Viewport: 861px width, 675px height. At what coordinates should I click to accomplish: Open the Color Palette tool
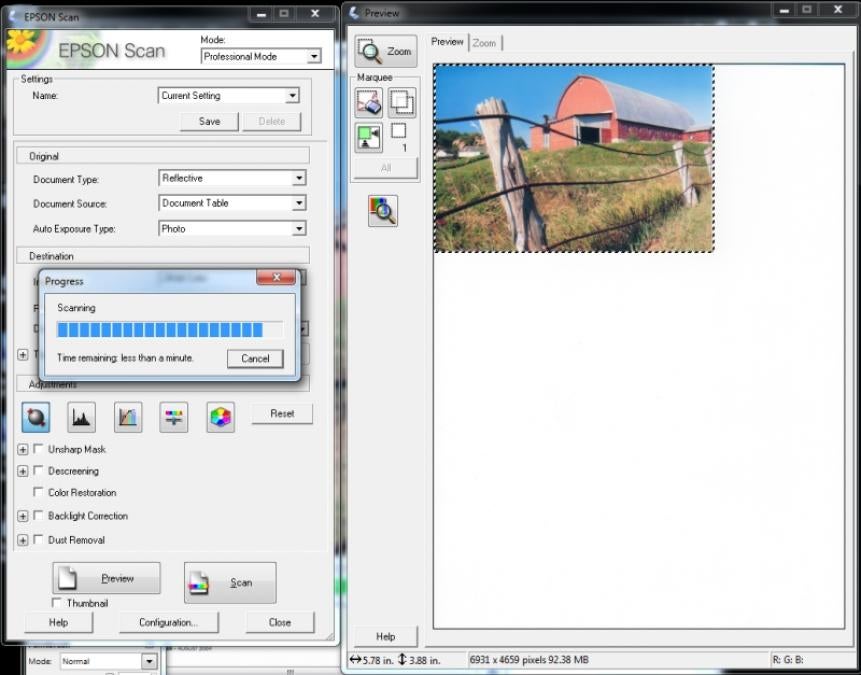point(221,417)
